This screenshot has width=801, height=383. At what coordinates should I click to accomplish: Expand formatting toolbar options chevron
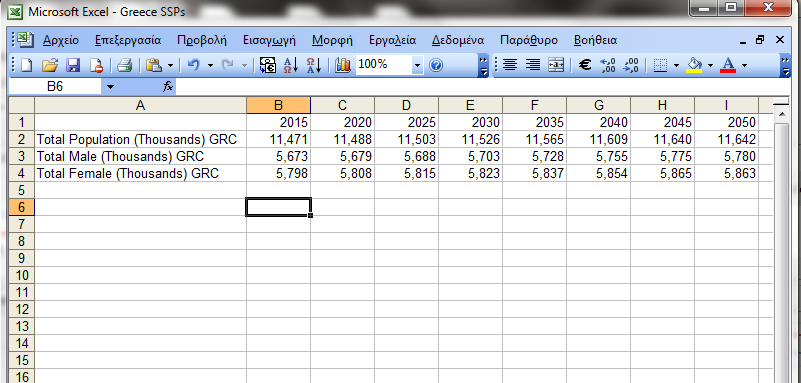point(786,66)
